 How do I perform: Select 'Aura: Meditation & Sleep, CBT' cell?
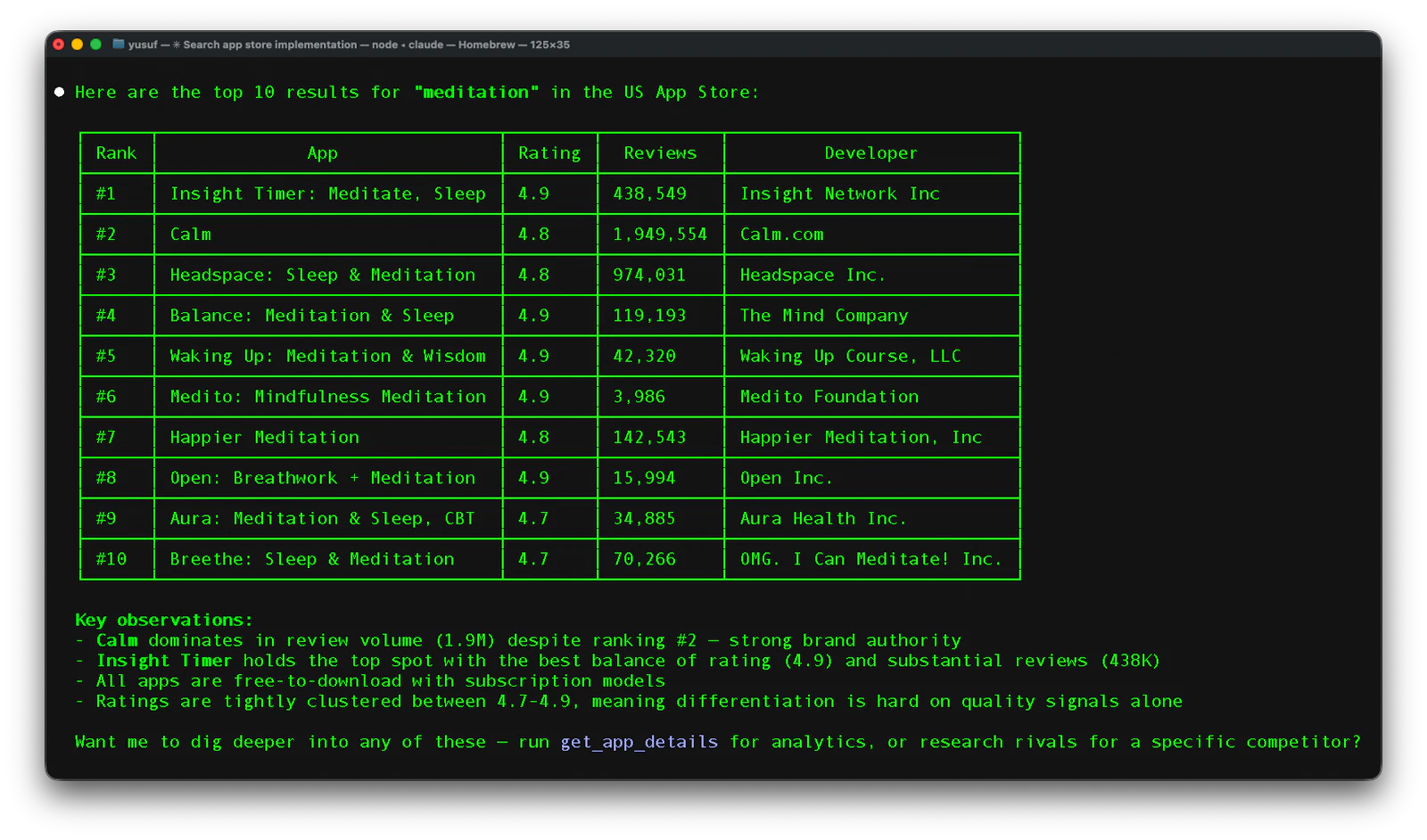coord(323,518)
